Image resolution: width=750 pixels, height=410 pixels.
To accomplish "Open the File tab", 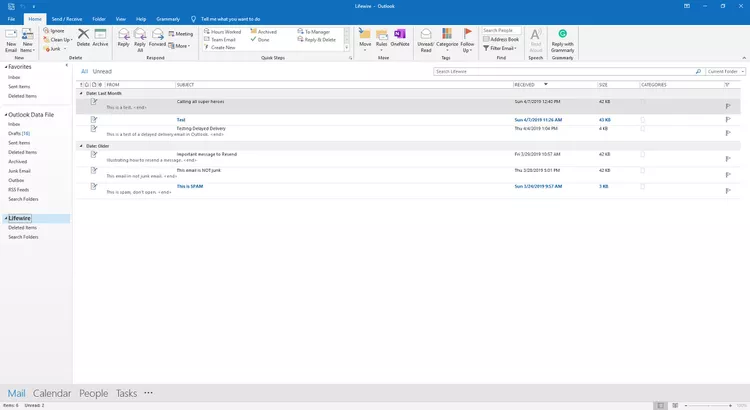I will pos(11,19).
